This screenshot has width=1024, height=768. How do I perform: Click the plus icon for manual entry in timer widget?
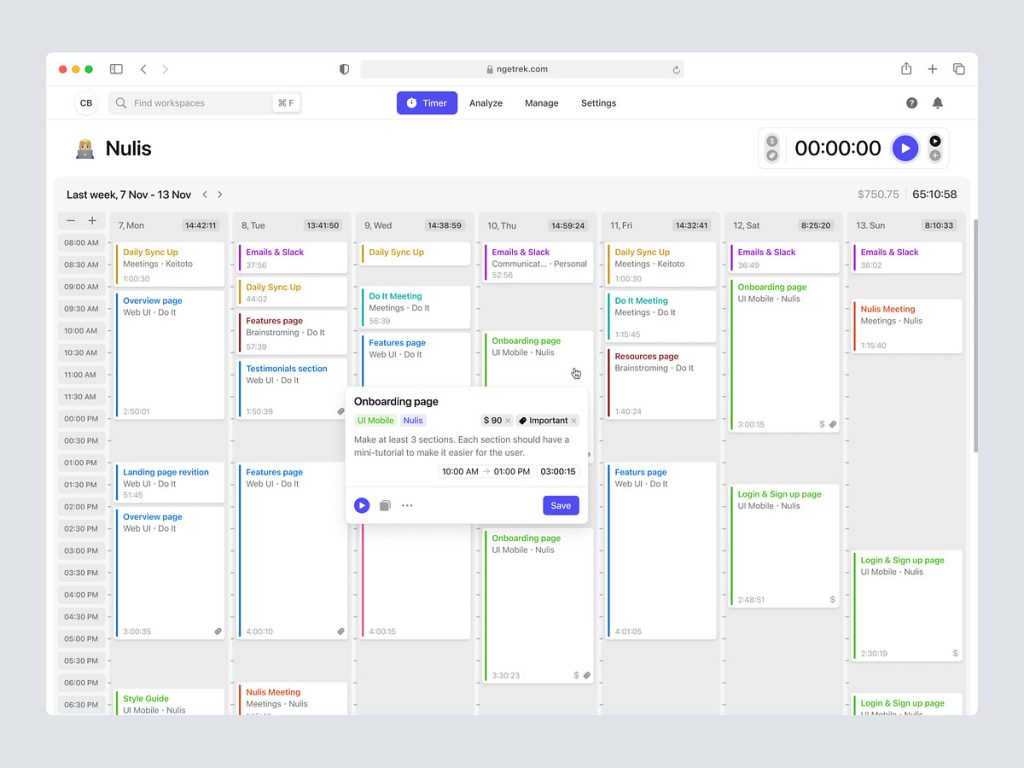[935, 156]
